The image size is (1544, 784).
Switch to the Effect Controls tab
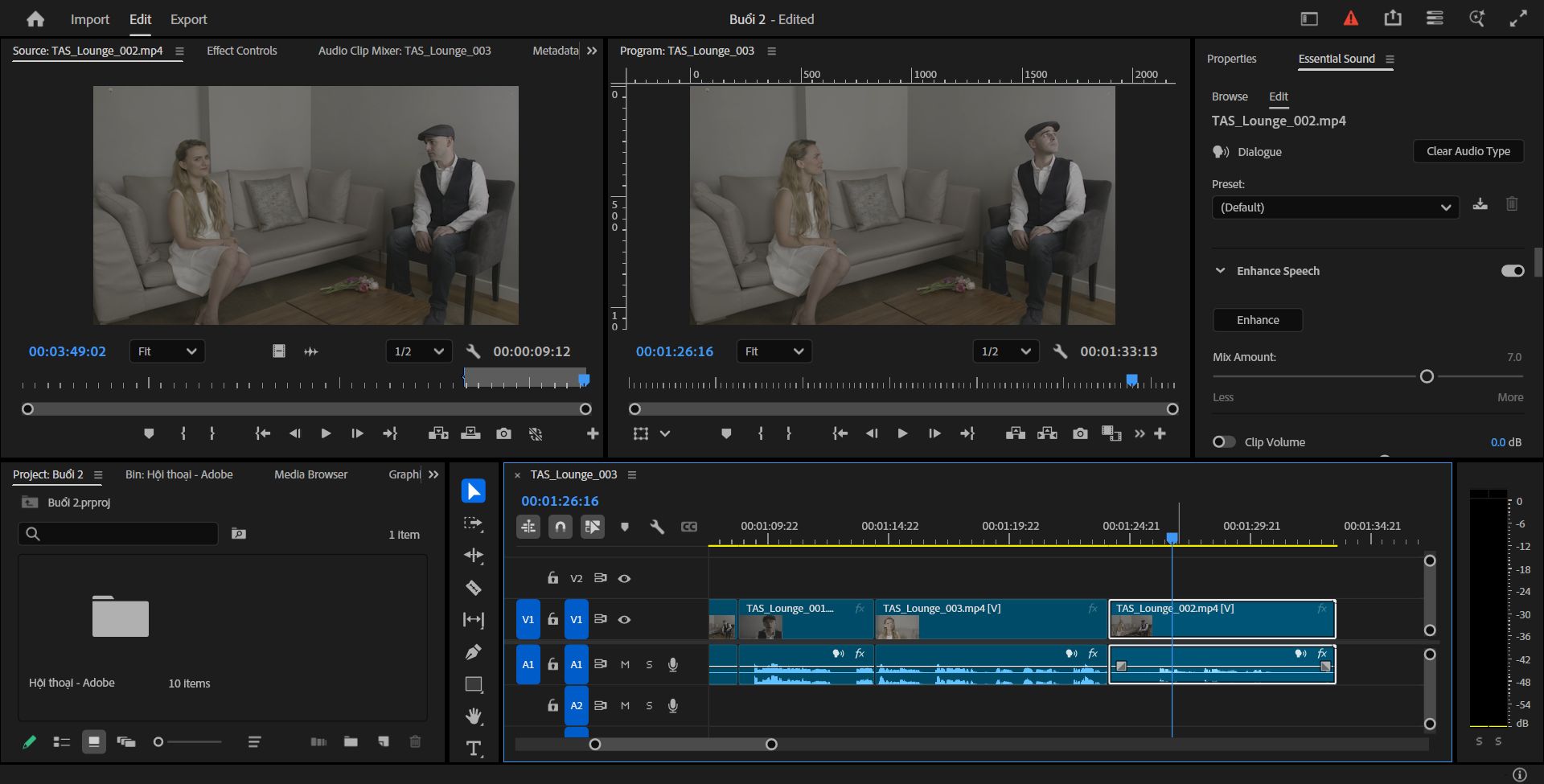(x=241, y=51)
